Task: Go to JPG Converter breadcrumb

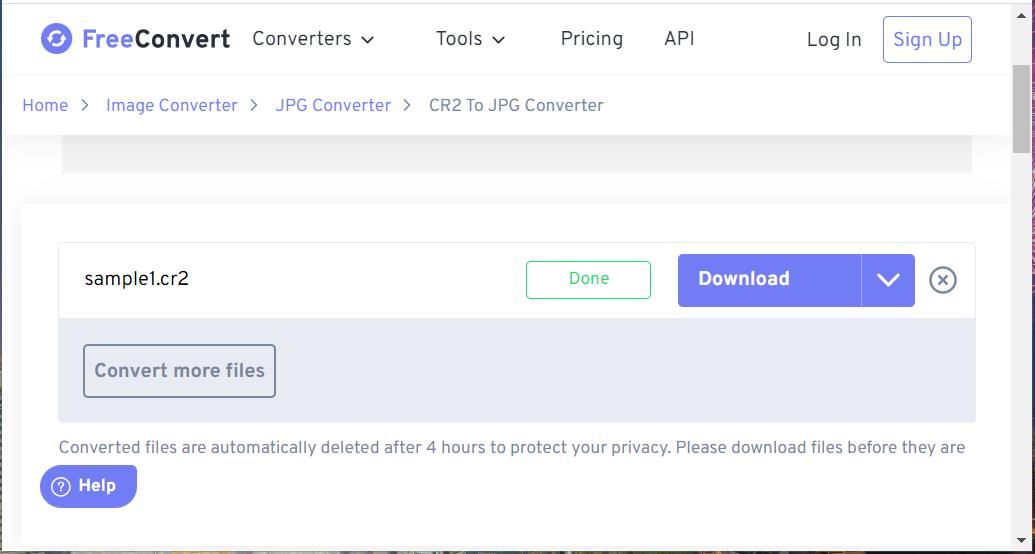Action: coord(333,106)
